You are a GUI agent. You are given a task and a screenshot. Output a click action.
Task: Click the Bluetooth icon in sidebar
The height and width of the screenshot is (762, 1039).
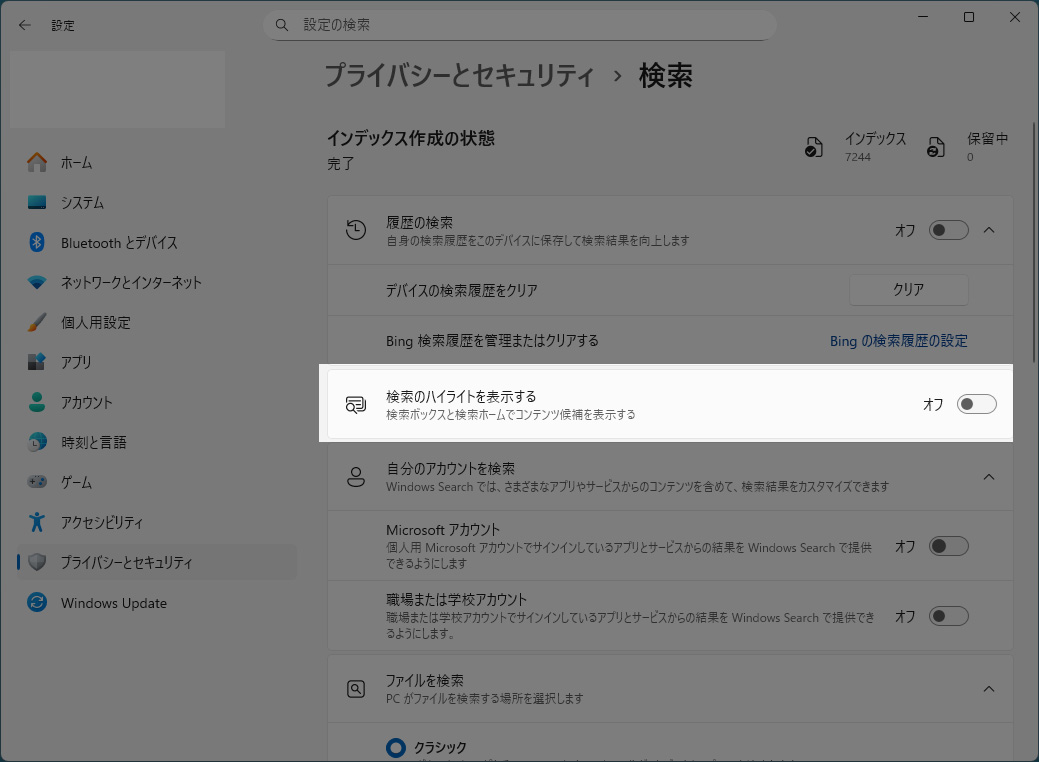click(37, 242)
